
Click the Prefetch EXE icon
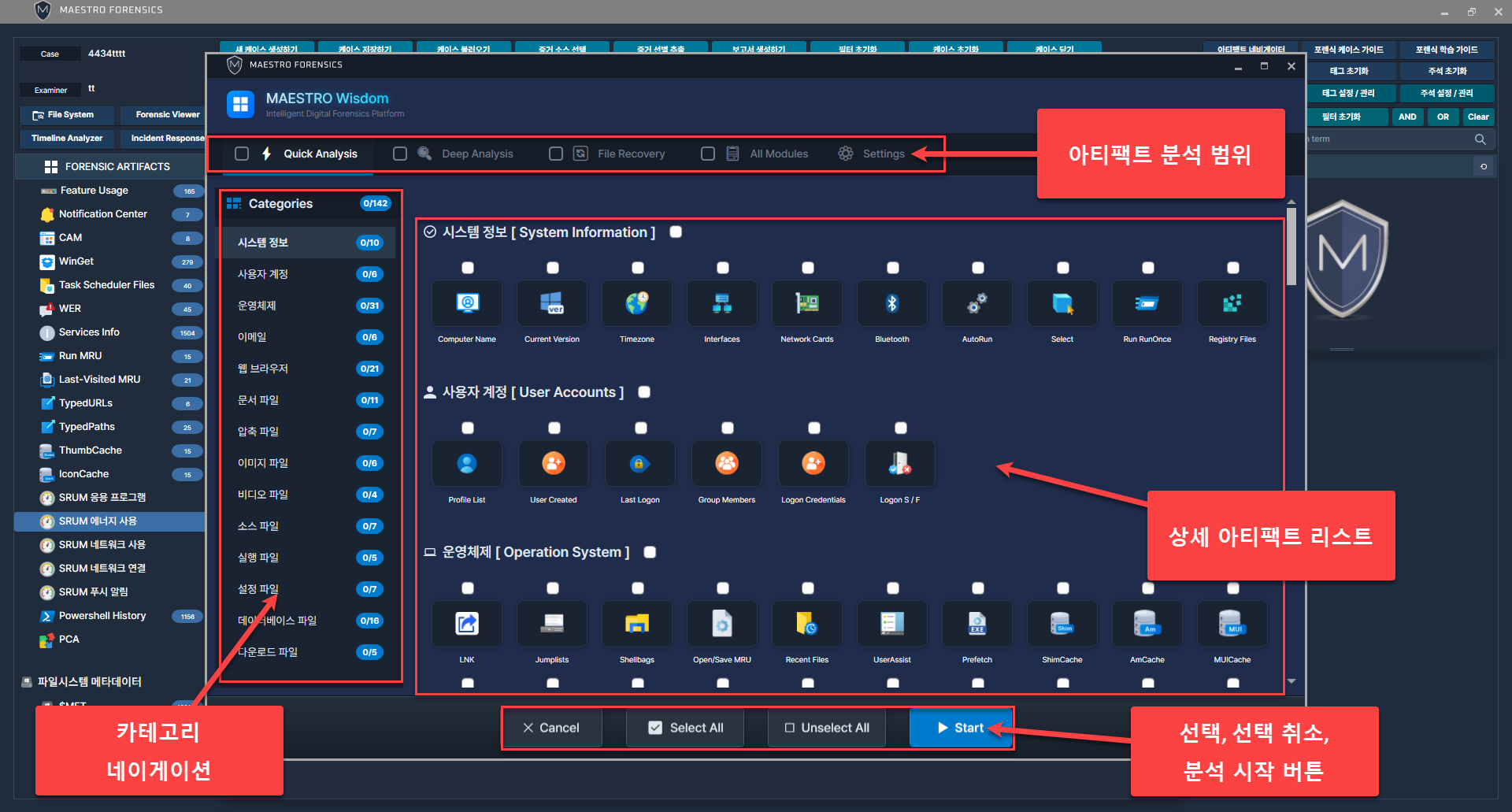click(x=977, y=624)
